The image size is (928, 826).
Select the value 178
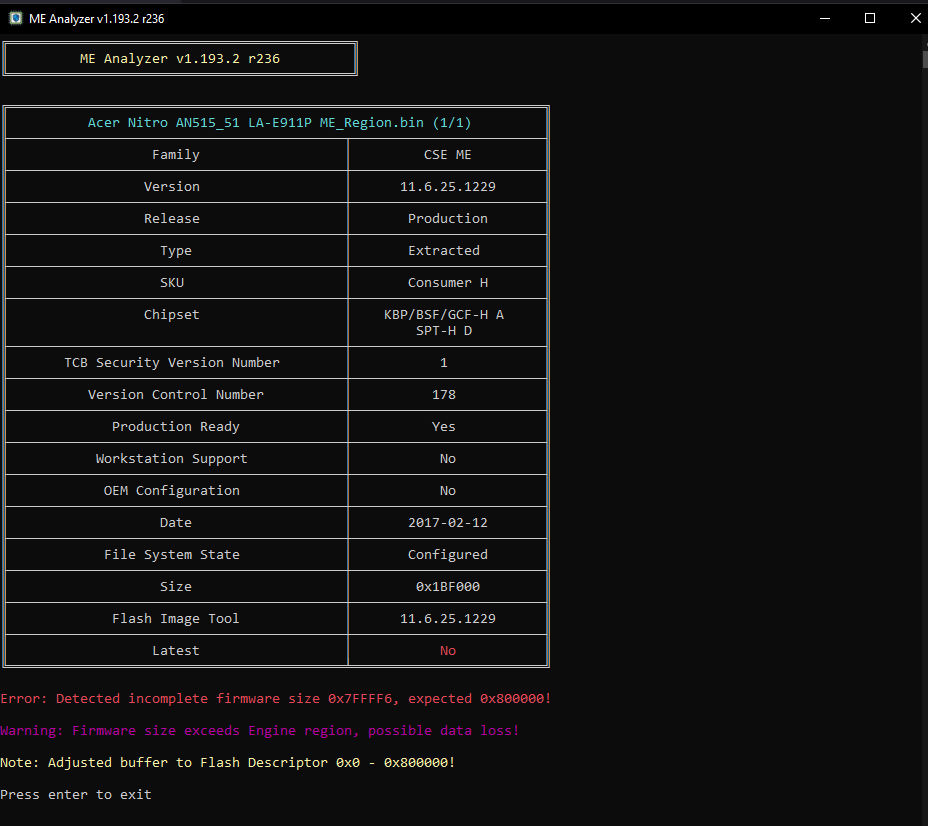pyautogui.click(x=444, y=394)
